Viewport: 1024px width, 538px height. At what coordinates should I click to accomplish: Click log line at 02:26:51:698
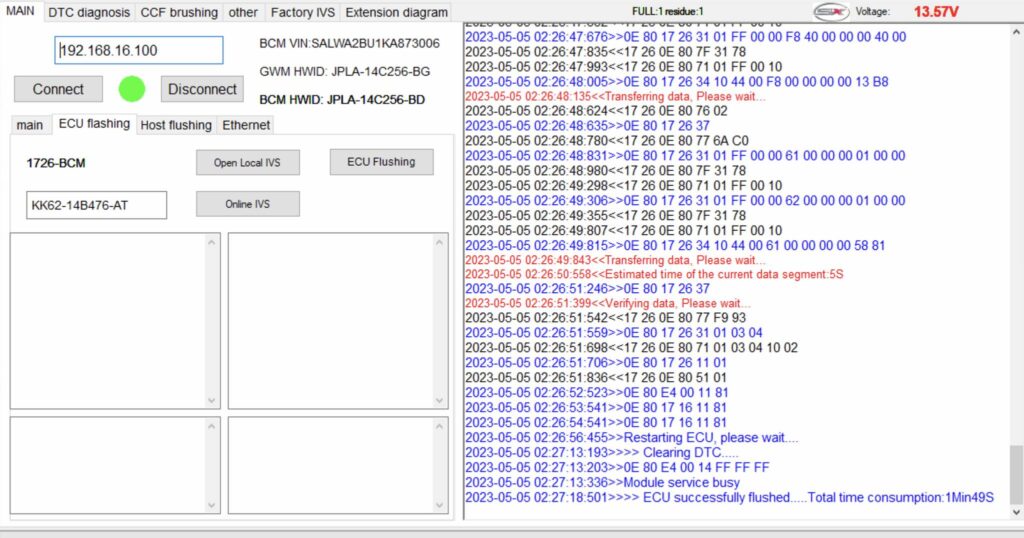point(632,347)
